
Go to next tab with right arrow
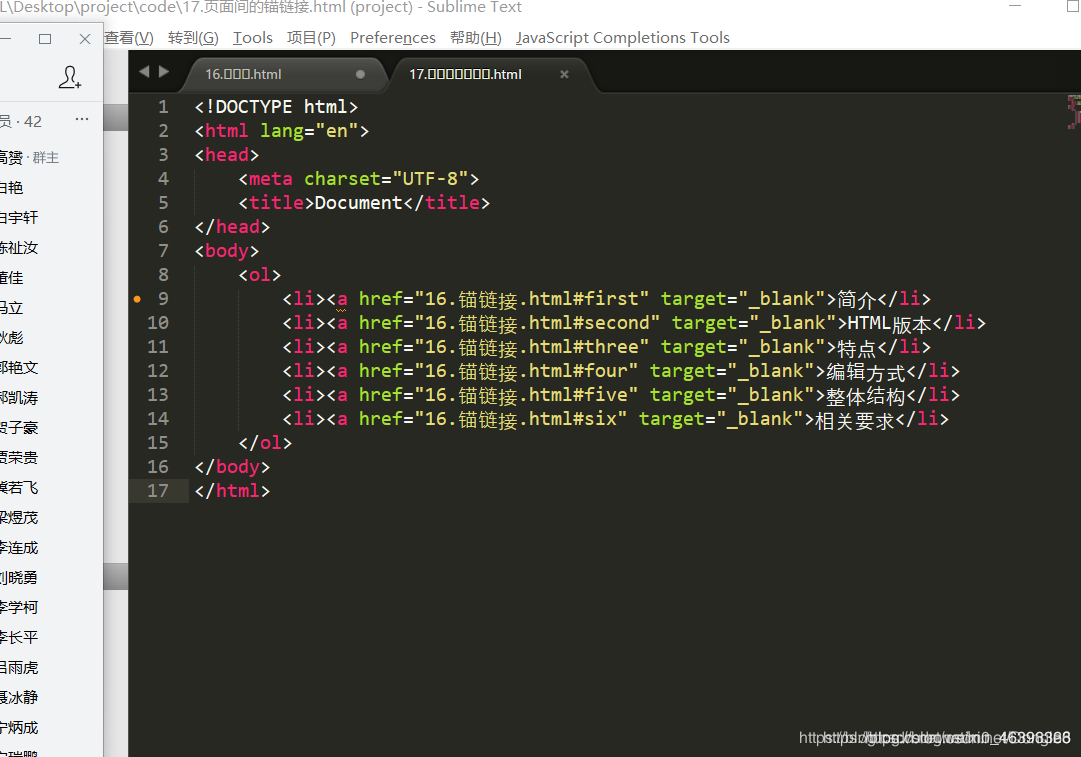click(164, 71)
